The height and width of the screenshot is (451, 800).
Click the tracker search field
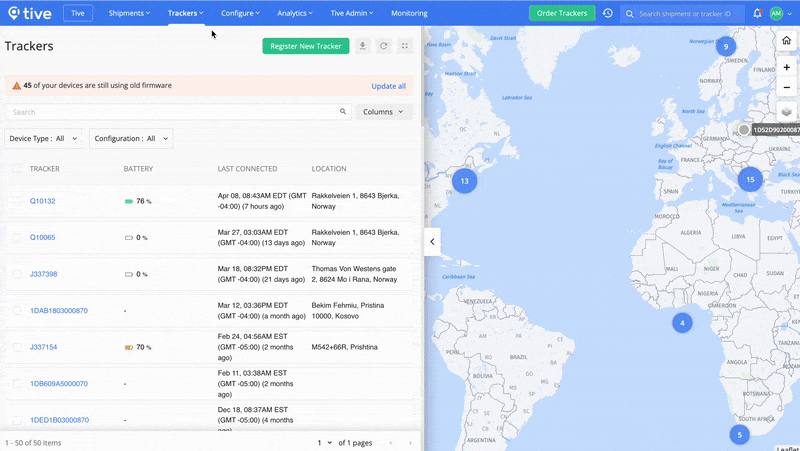(175, 112)
